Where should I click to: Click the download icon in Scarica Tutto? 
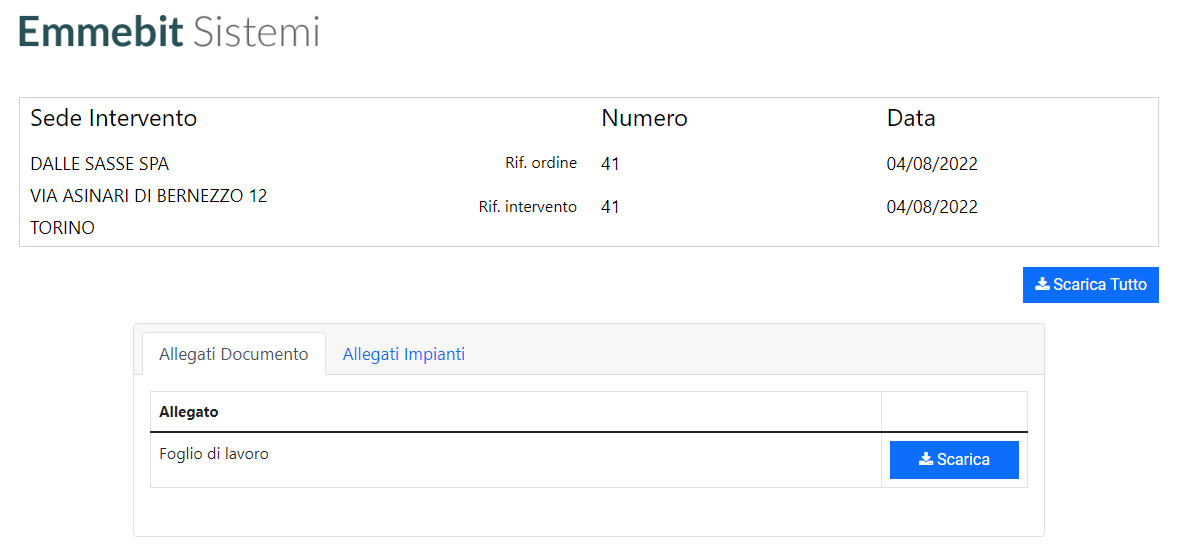[1042, 284]
